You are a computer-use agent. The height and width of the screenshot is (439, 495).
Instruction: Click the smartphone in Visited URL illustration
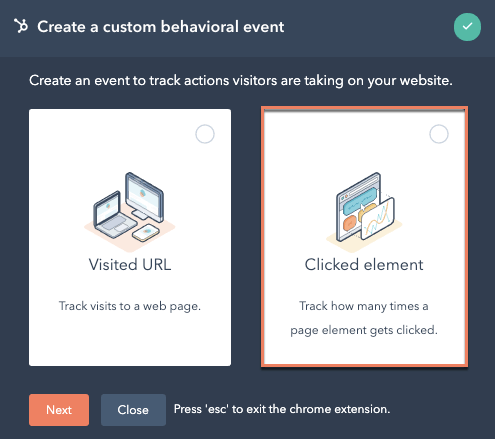[x=146, y=233]
